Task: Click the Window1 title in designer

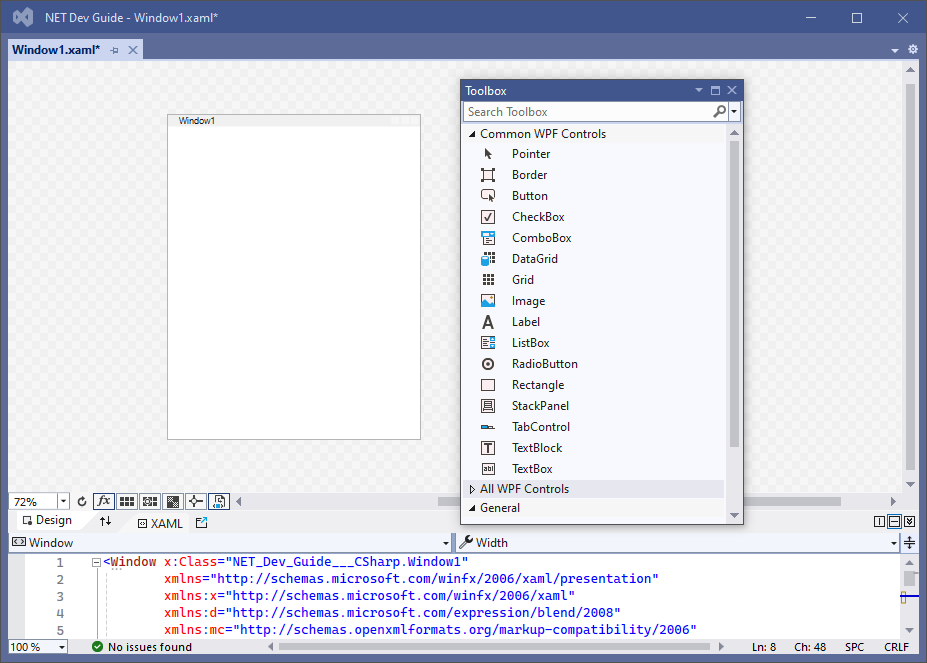Action: [197, 121]
